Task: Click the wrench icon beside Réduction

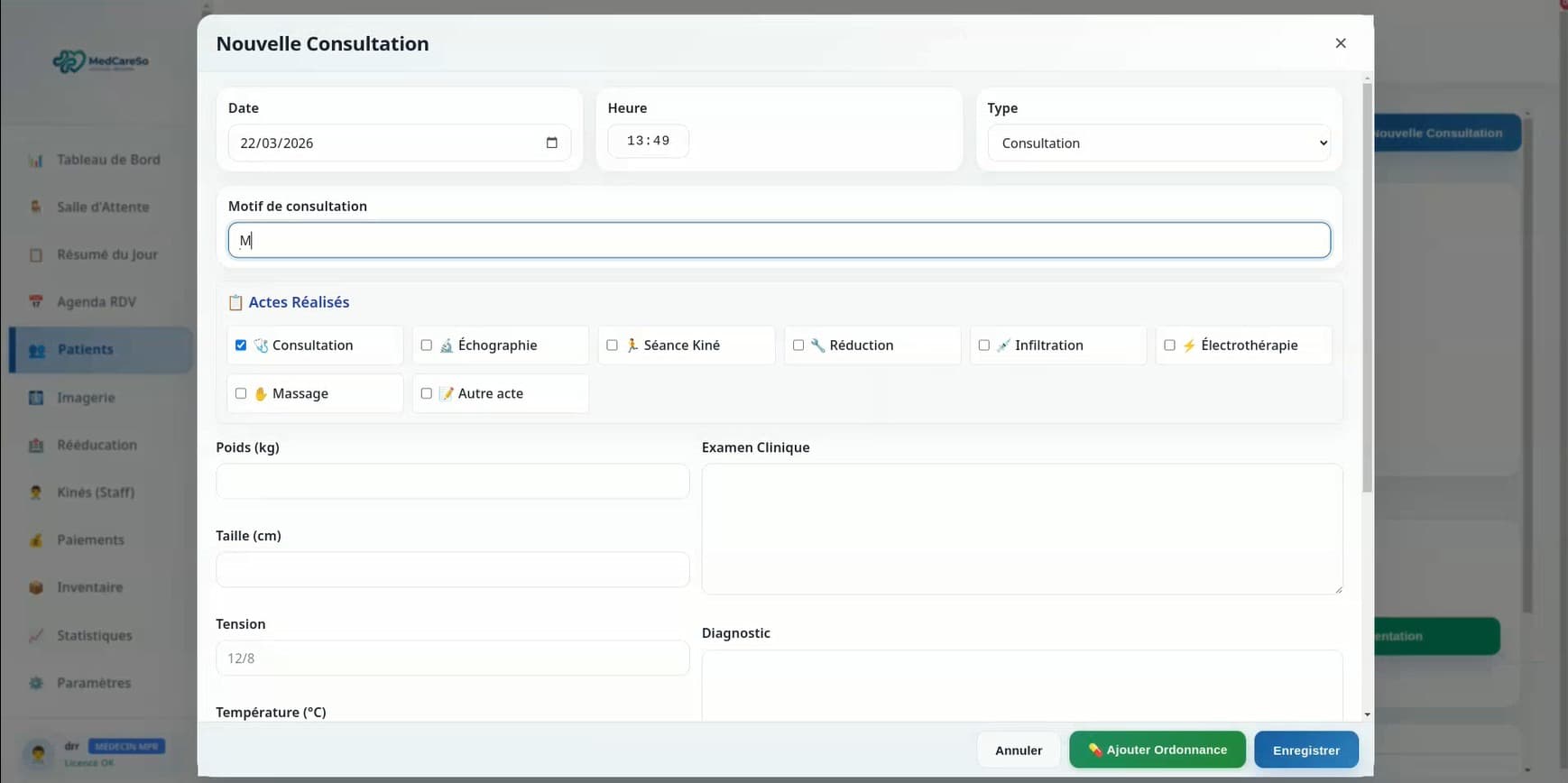Action: coord(818,345)
